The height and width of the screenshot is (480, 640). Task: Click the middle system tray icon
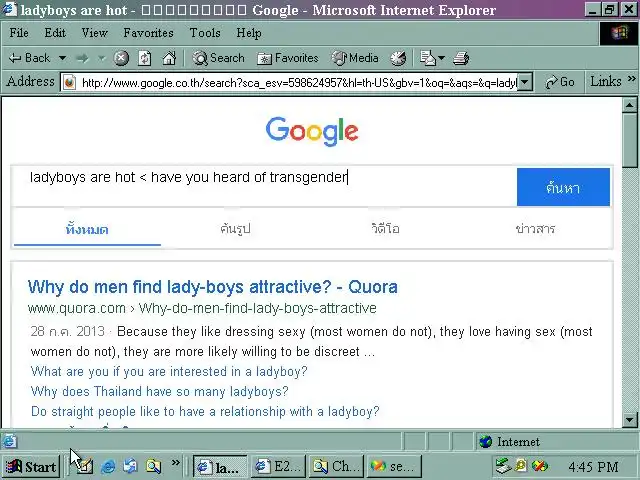click(521, 466)
